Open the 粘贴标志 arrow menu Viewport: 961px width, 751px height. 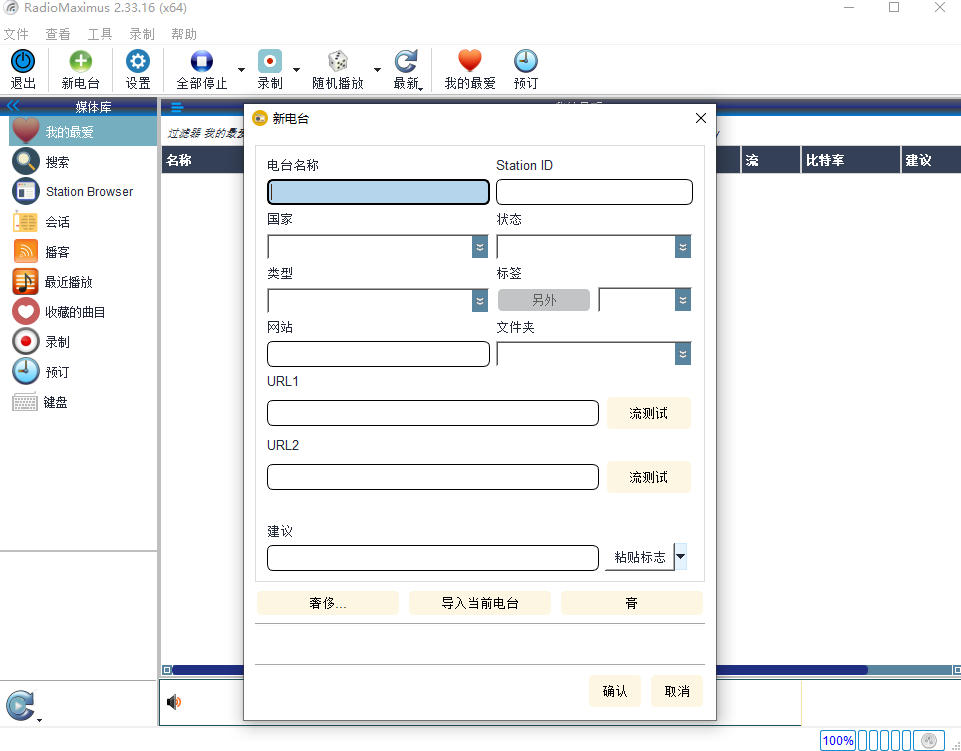tap(680, 557)
